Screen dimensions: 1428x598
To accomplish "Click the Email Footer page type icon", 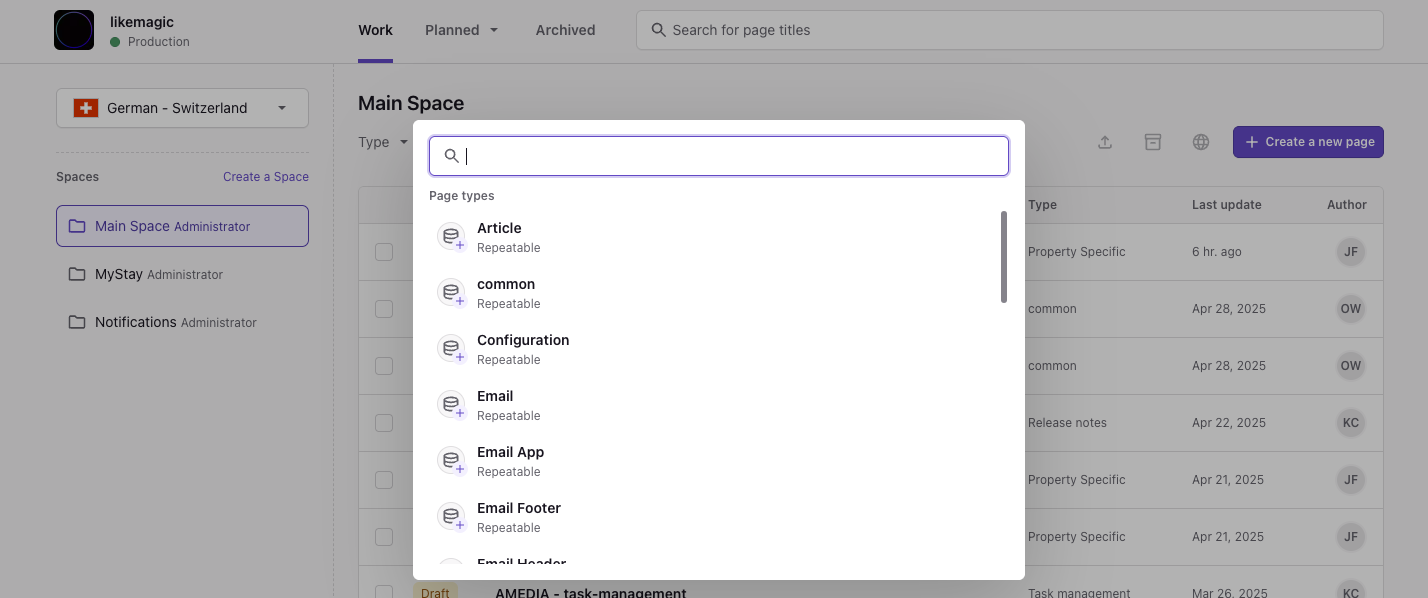I will (452, 517).
